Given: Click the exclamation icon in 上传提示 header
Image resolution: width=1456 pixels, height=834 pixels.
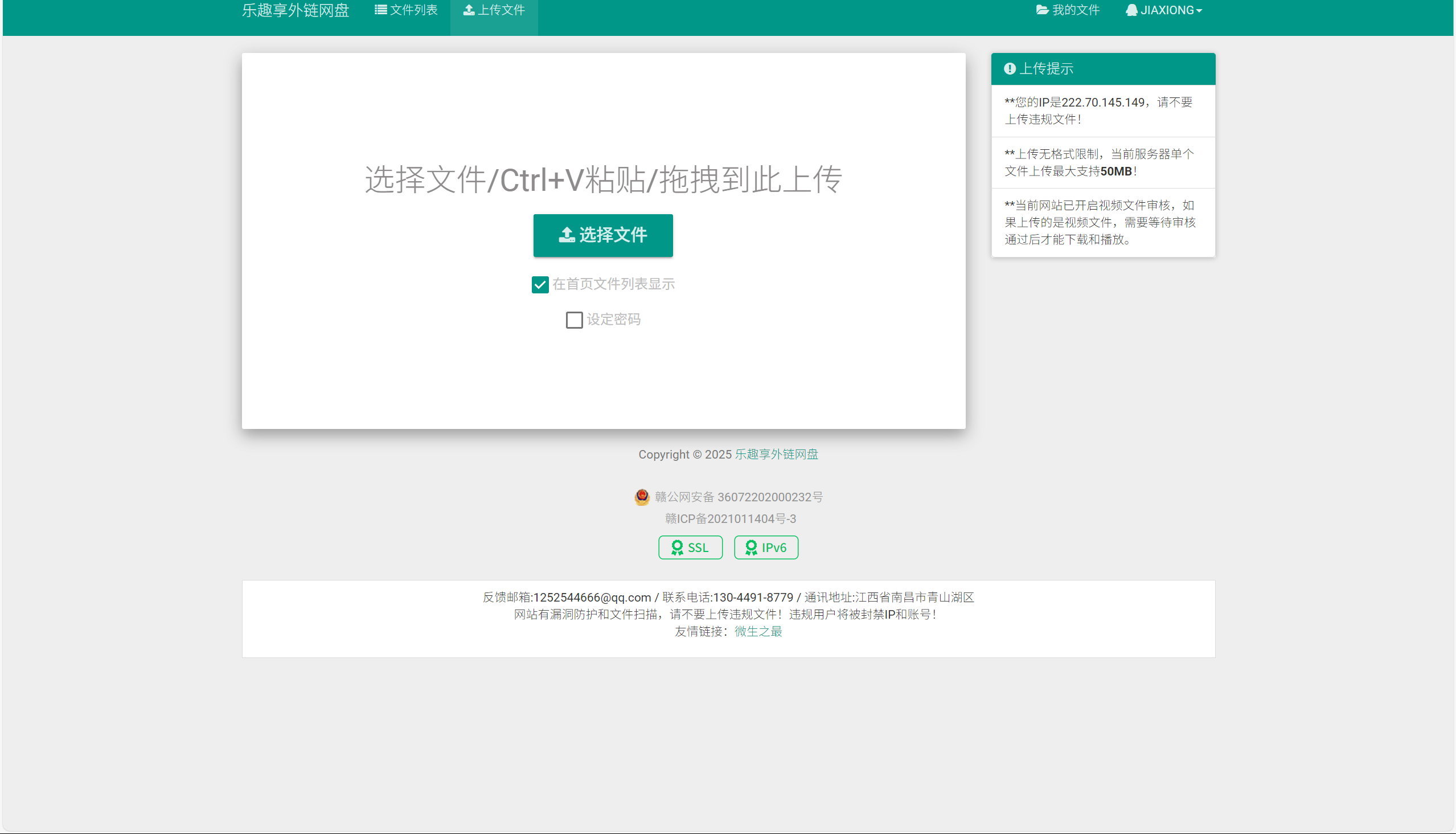Looking at the screenshot, I should pyautogui.click(x=1010, y=69).
